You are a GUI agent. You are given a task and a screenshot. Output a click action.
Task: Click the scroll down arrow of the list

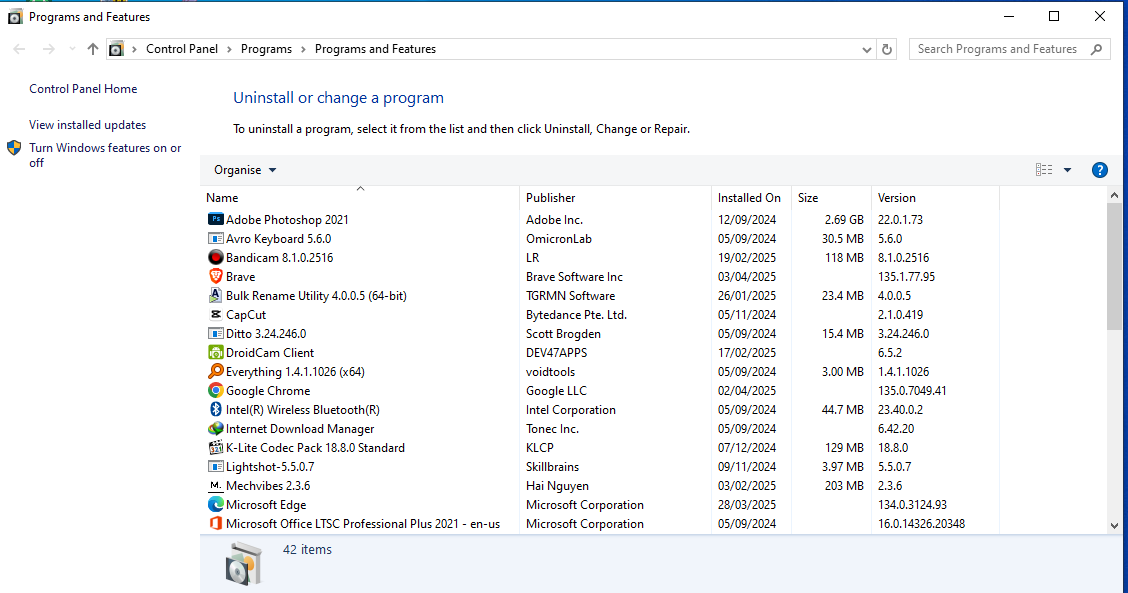point(1114,525)
